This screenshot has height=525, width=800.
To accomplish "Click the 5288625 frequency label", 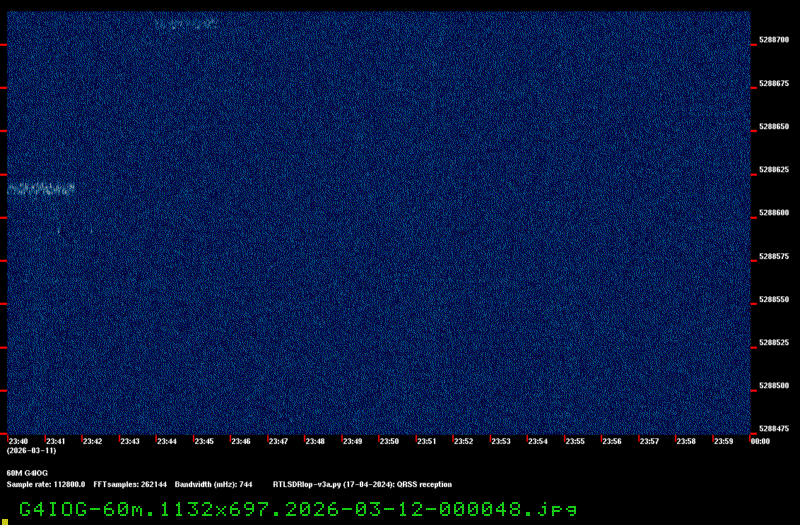I will click(774, 169).
